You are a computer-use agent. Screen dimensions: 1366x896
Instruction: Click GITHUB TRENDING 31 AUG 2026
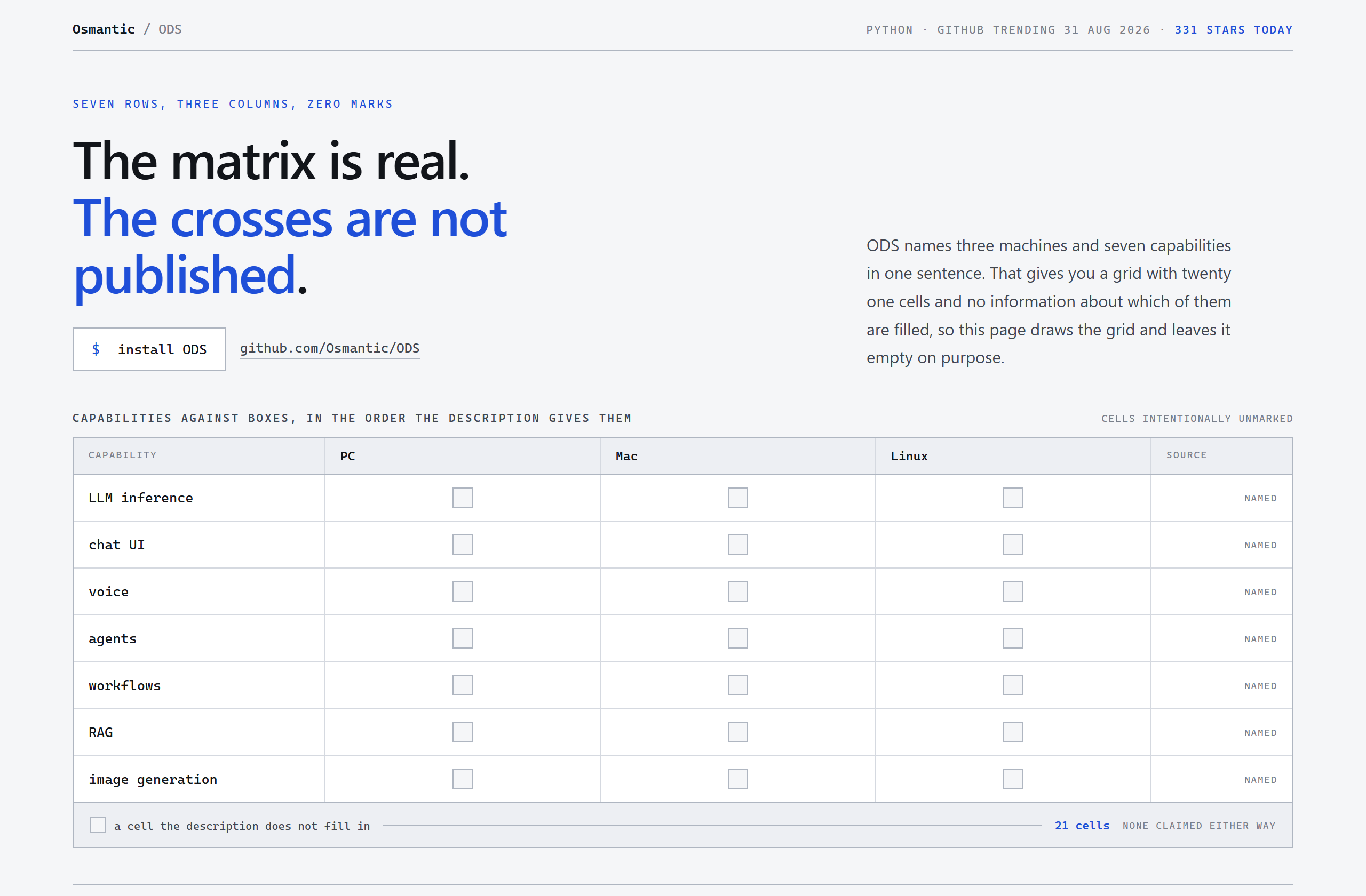tap(1043, 30)
